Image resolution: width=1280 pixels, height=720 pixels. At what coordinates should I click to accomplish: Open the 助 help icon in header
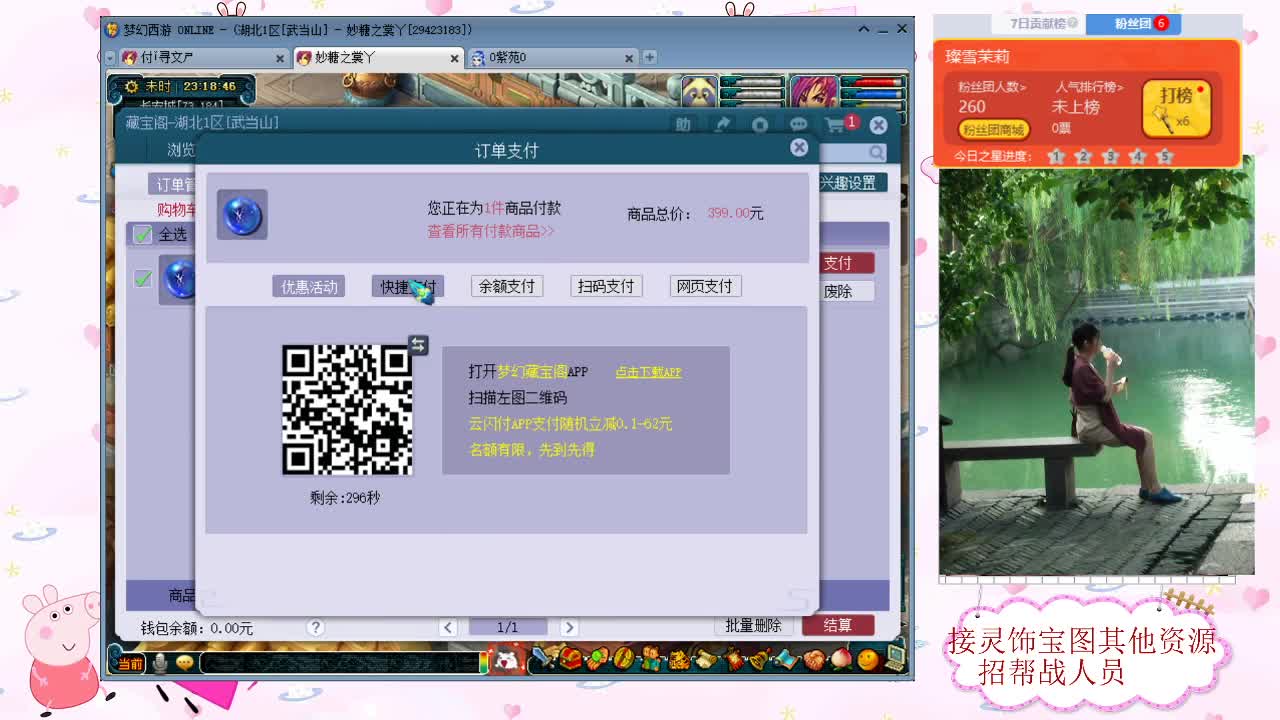(683, 125)
